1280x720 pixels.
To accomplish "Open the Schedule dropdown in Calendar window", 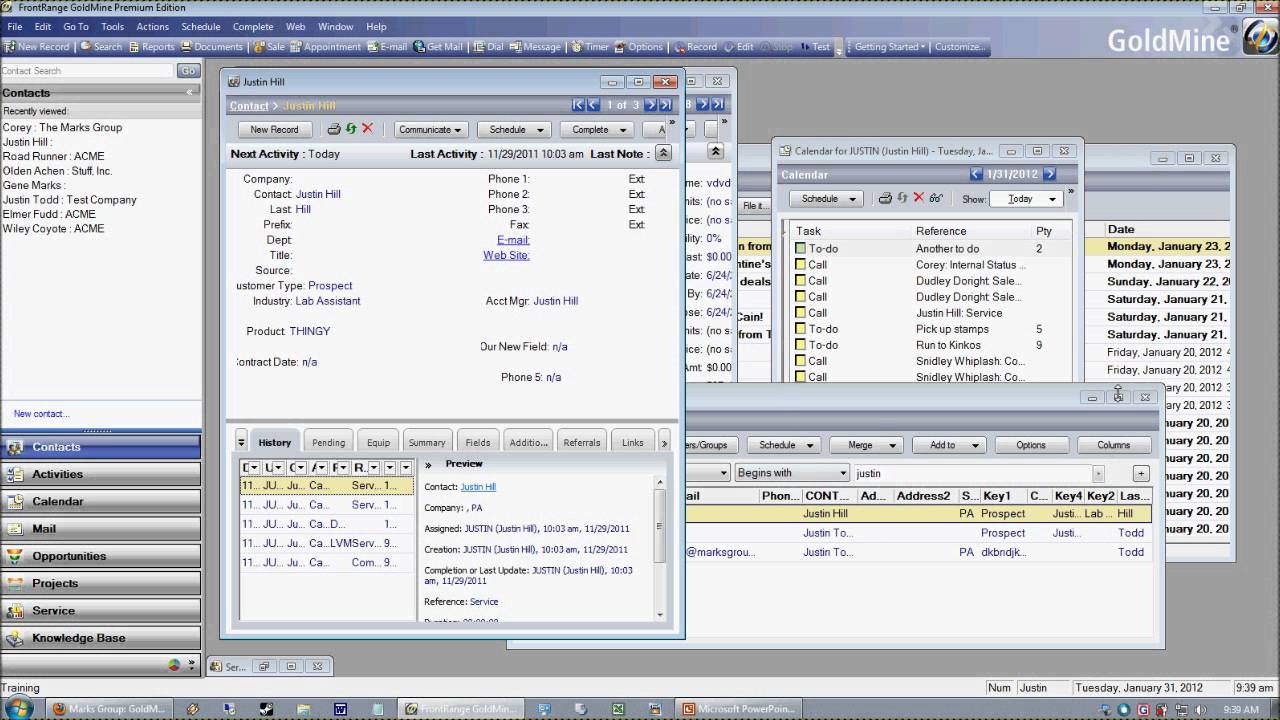I will point(826,198).
